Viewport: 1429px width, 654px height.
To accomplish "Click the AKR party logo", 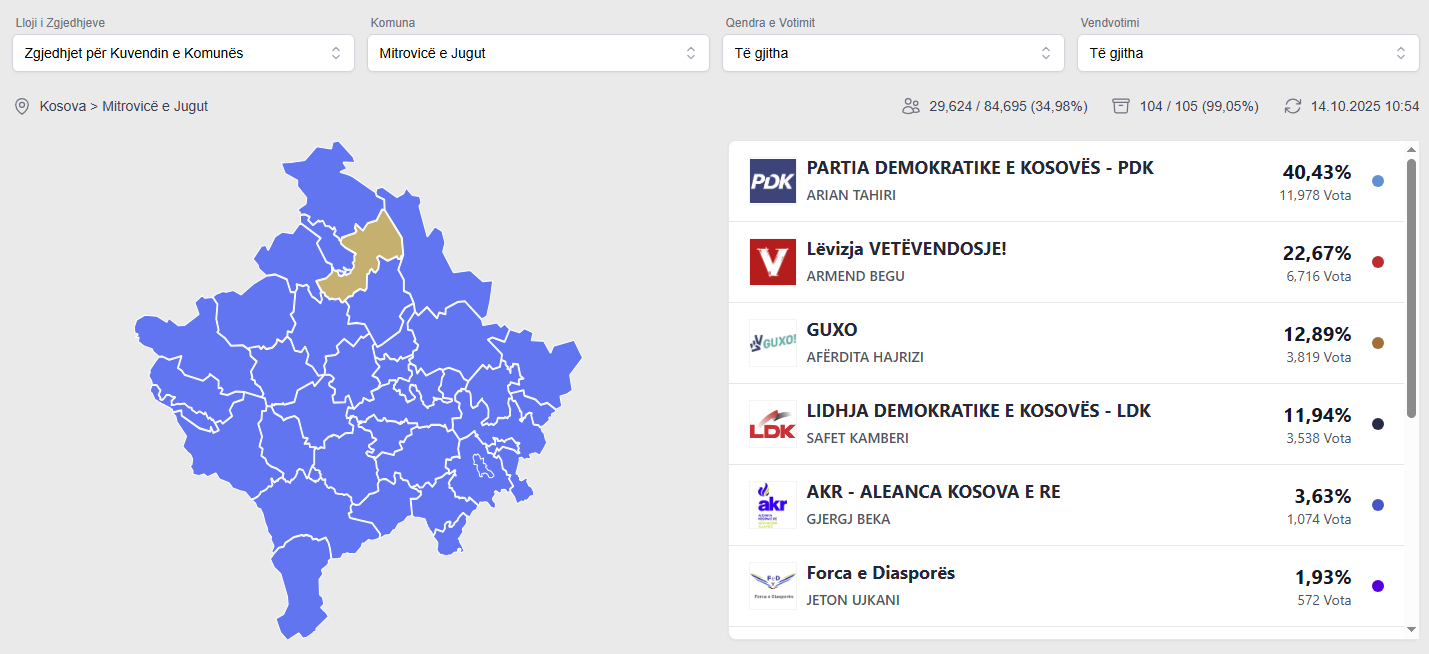I will click(x=772, y=505).
